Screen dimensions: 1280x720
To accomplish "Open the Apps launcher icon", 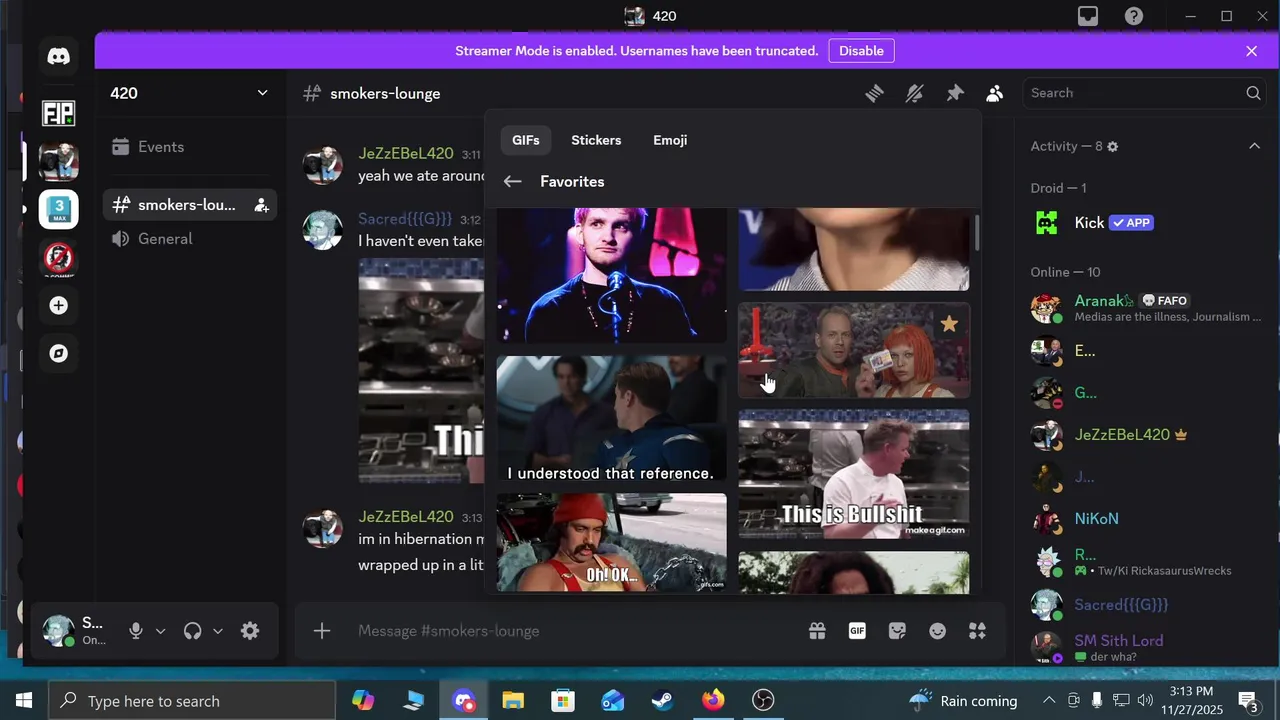I will coord(977,631).
